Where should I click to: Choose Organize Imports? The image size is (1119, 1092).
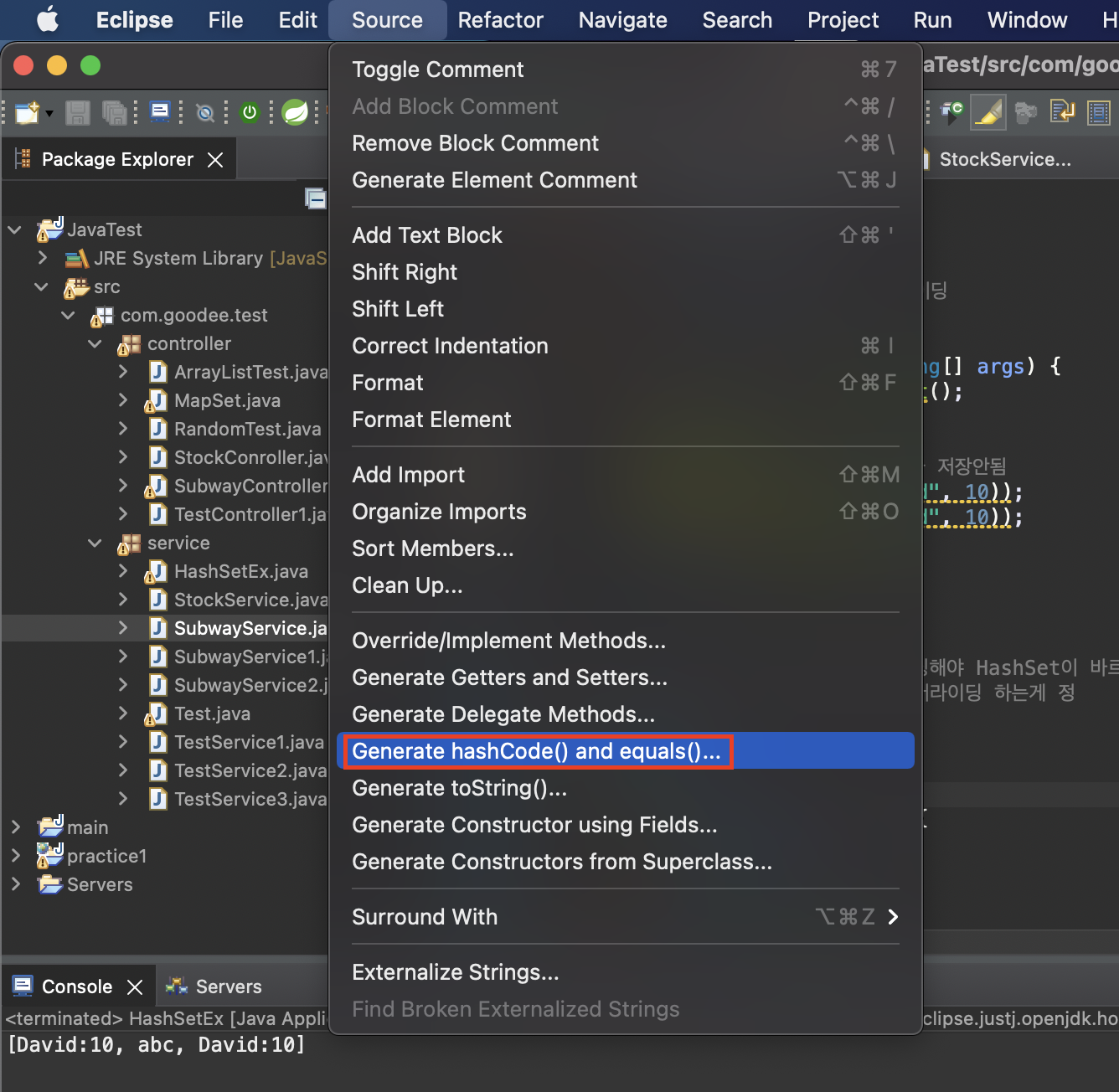click(625, 512)
